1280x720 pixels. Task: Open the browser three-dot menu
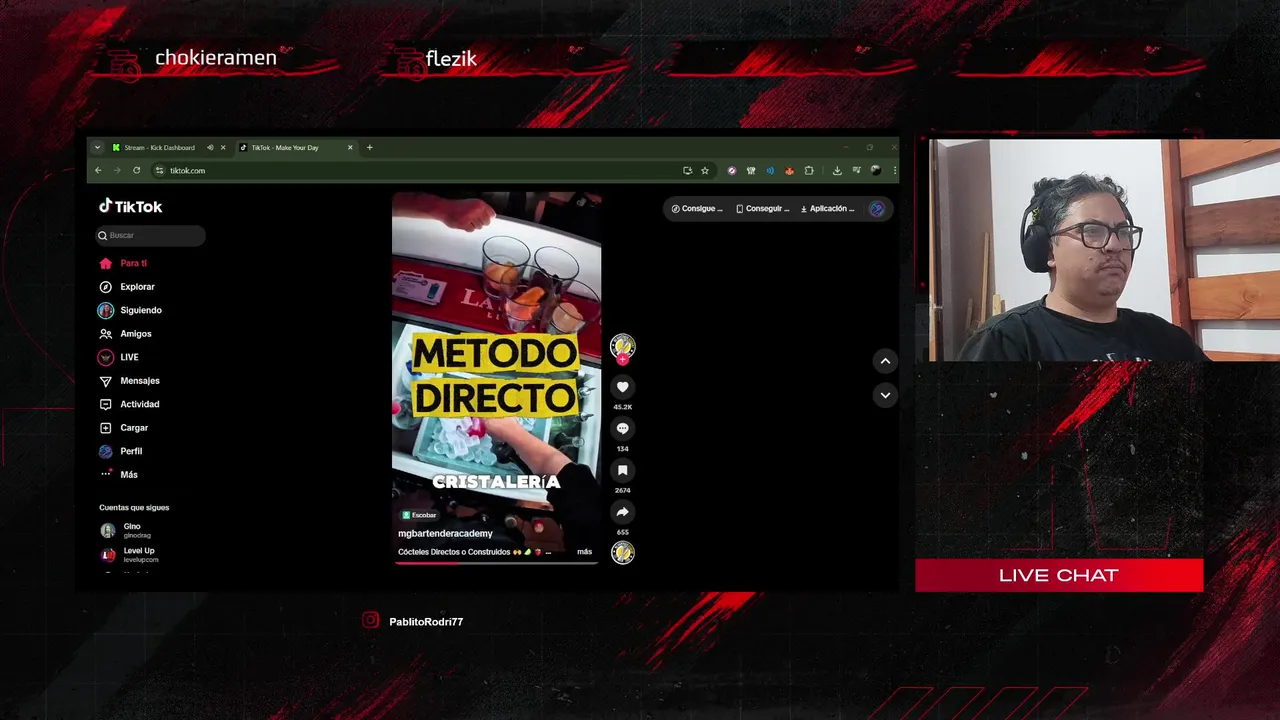[x=894, y=171]
